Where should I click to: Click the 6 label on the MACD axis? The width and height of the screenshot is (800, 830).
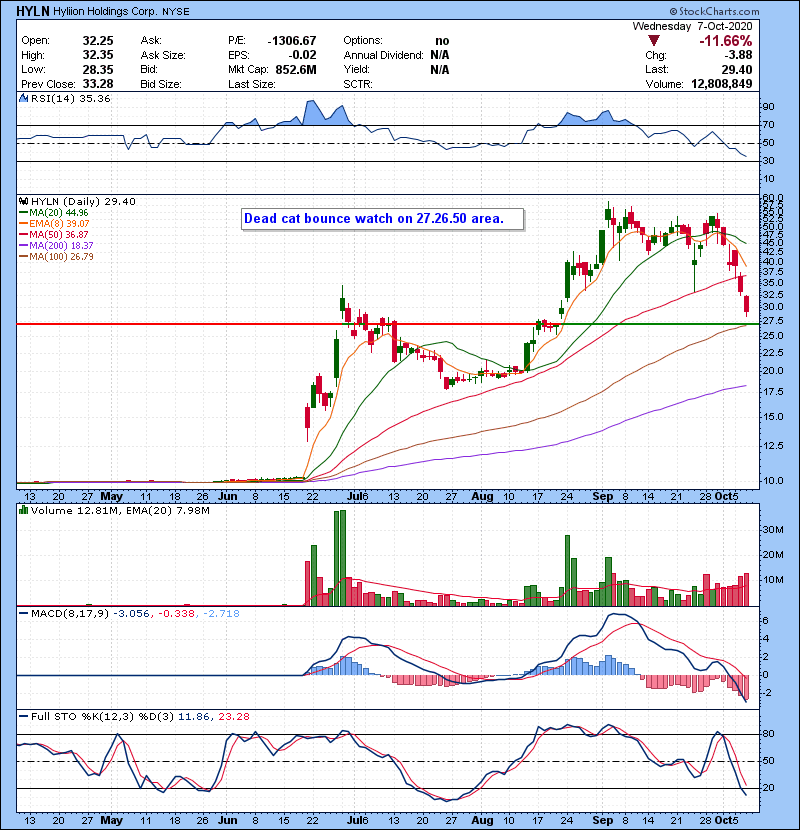tap(765, 620)
